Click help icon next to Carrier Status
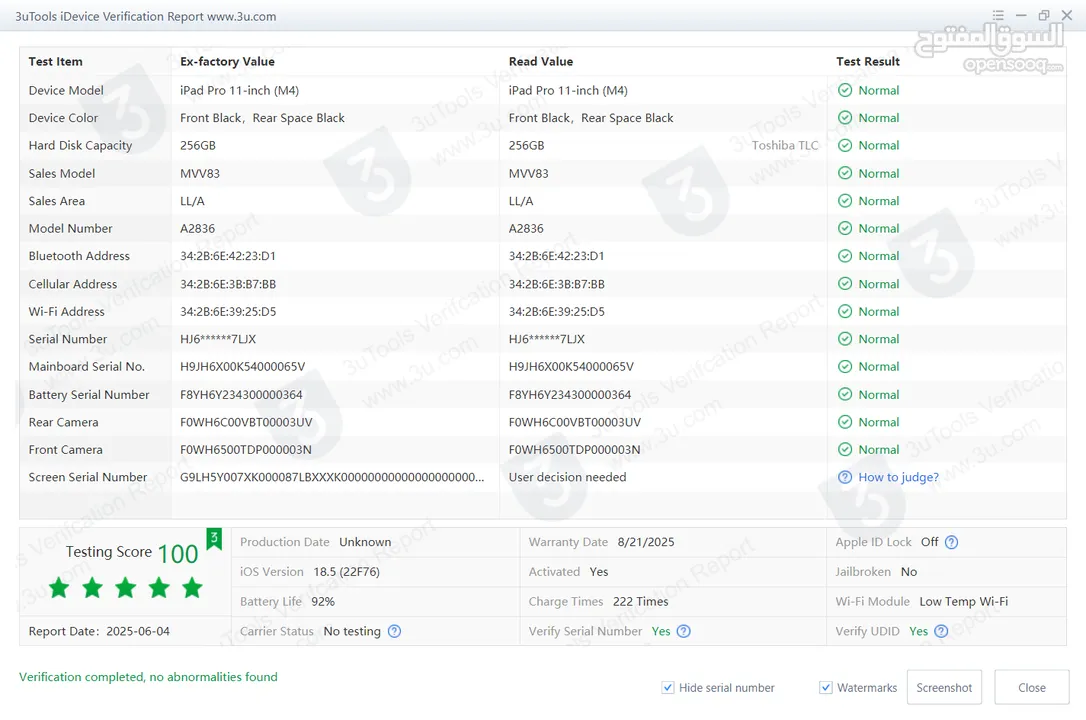1086x720 pixels. (394, 631)
